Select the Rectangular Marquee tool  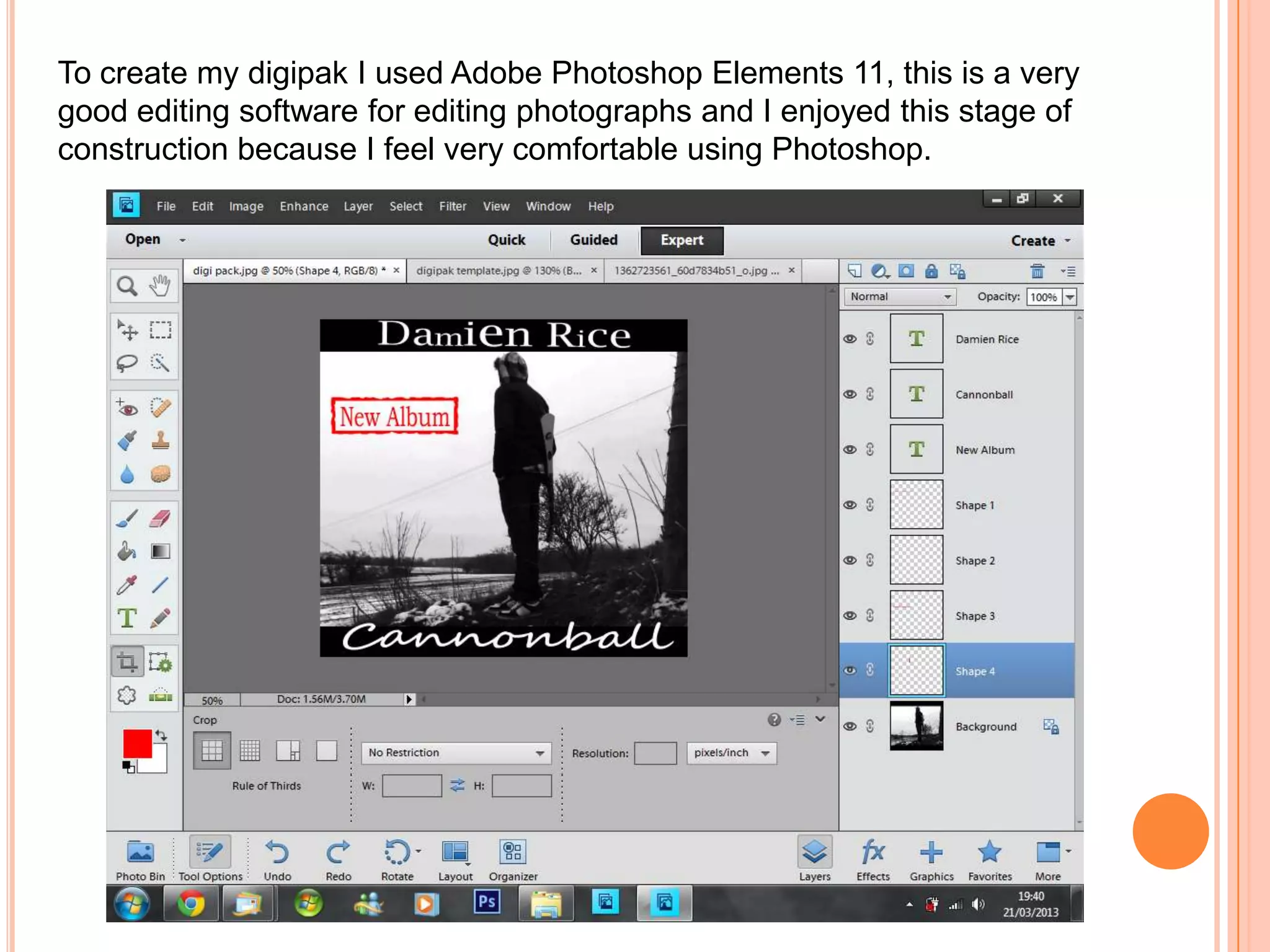point(161,330)
